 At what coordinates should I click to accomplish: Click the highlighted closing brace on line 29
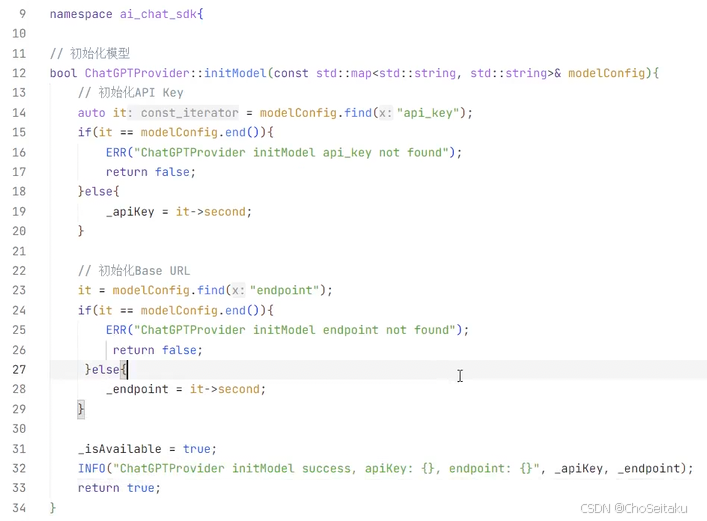click(81, 409)
